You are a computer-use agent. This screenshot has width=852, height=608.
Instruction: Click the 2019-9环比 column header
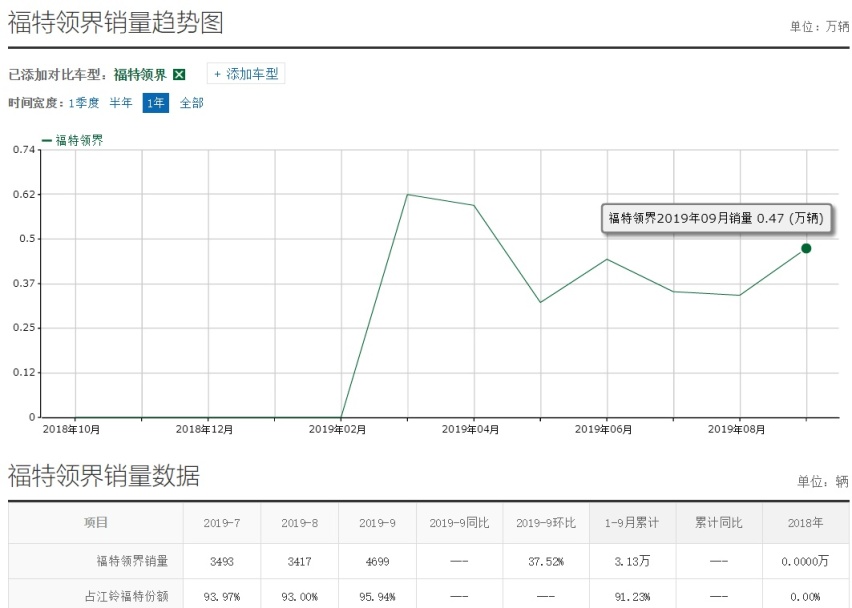[x=546, y=523]
